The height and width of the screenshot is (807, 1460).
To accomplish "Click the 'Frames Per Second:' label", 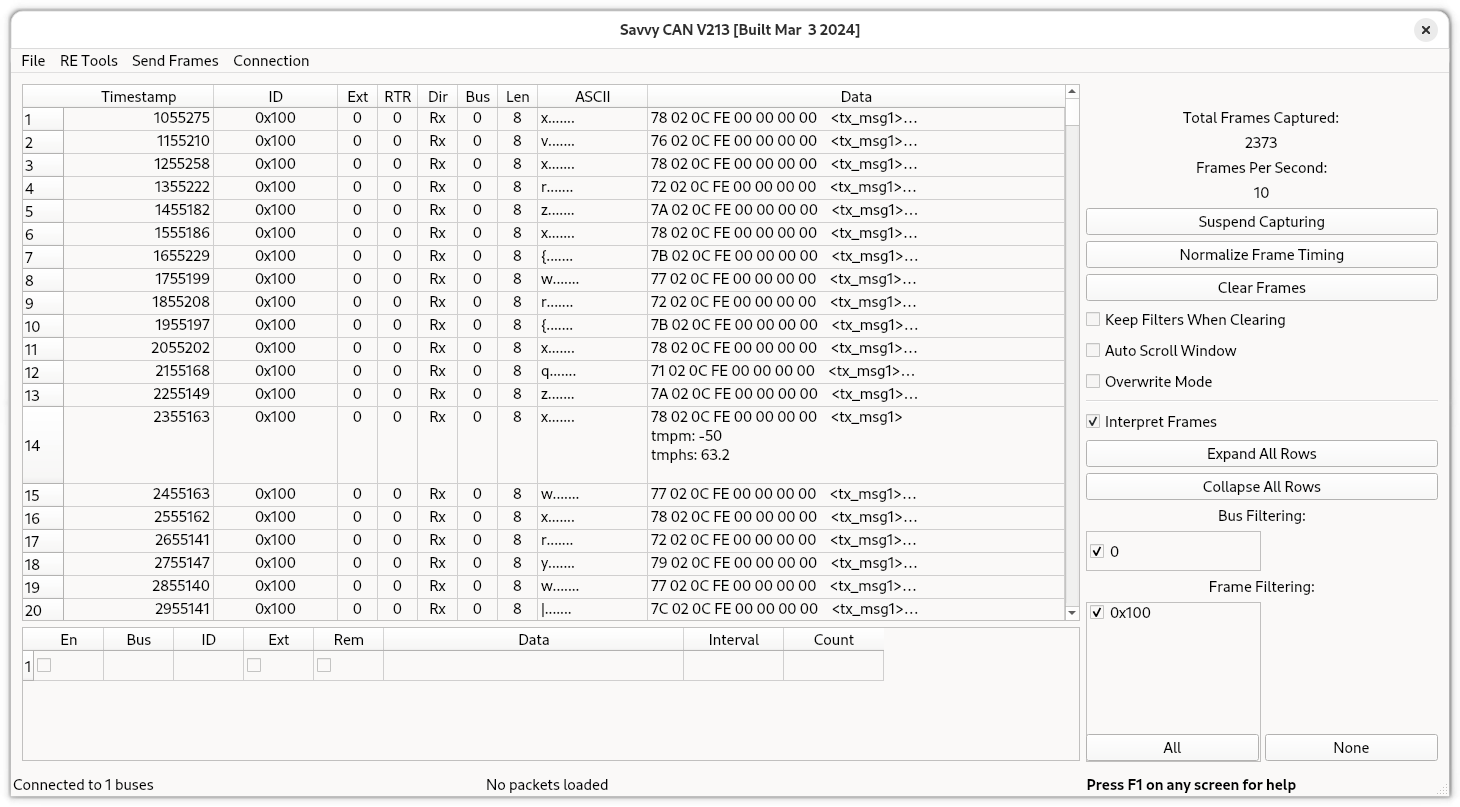I will [1261, 168].
